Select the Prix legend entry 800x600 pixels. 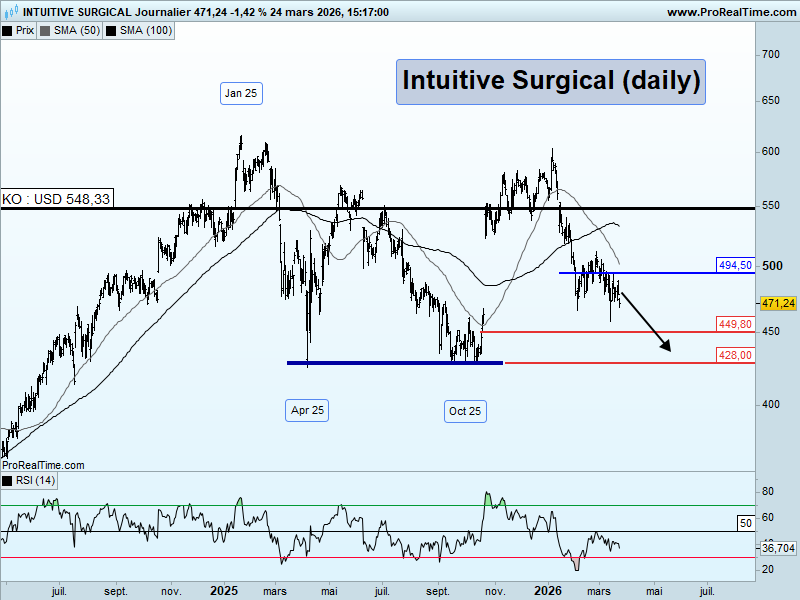click(18, 31)
